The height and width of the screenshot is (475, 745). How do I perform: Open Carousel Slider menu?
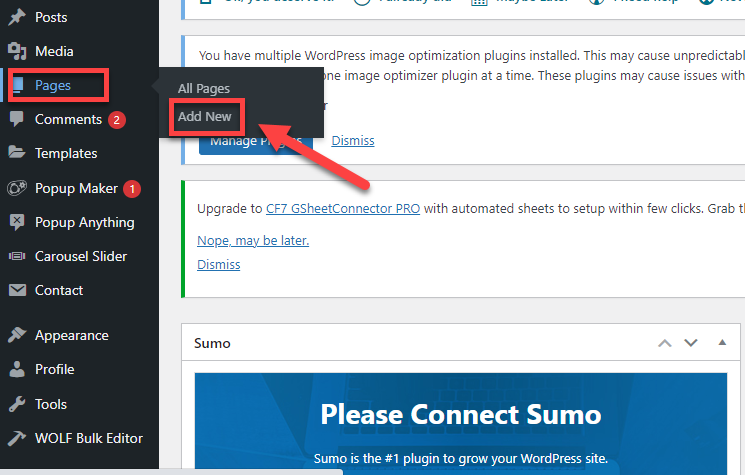(79, 256)
